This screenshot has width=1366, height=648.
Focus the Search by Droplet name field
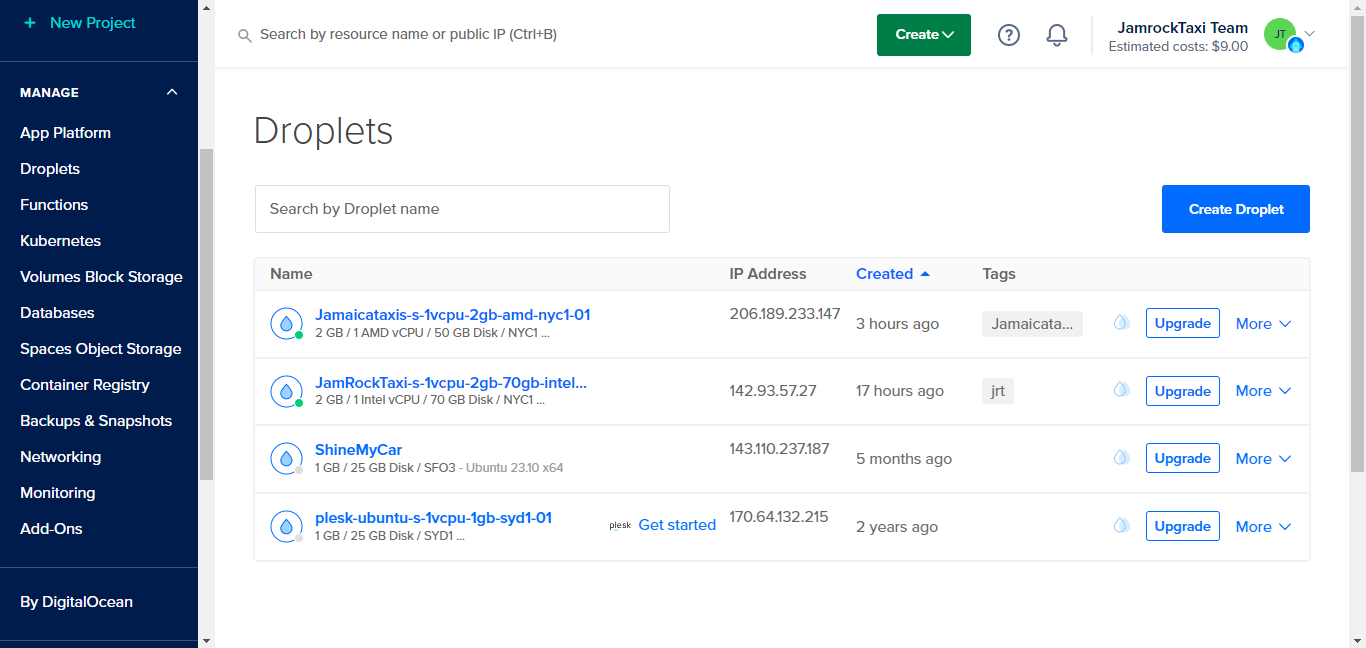click(x=462, y=209)
